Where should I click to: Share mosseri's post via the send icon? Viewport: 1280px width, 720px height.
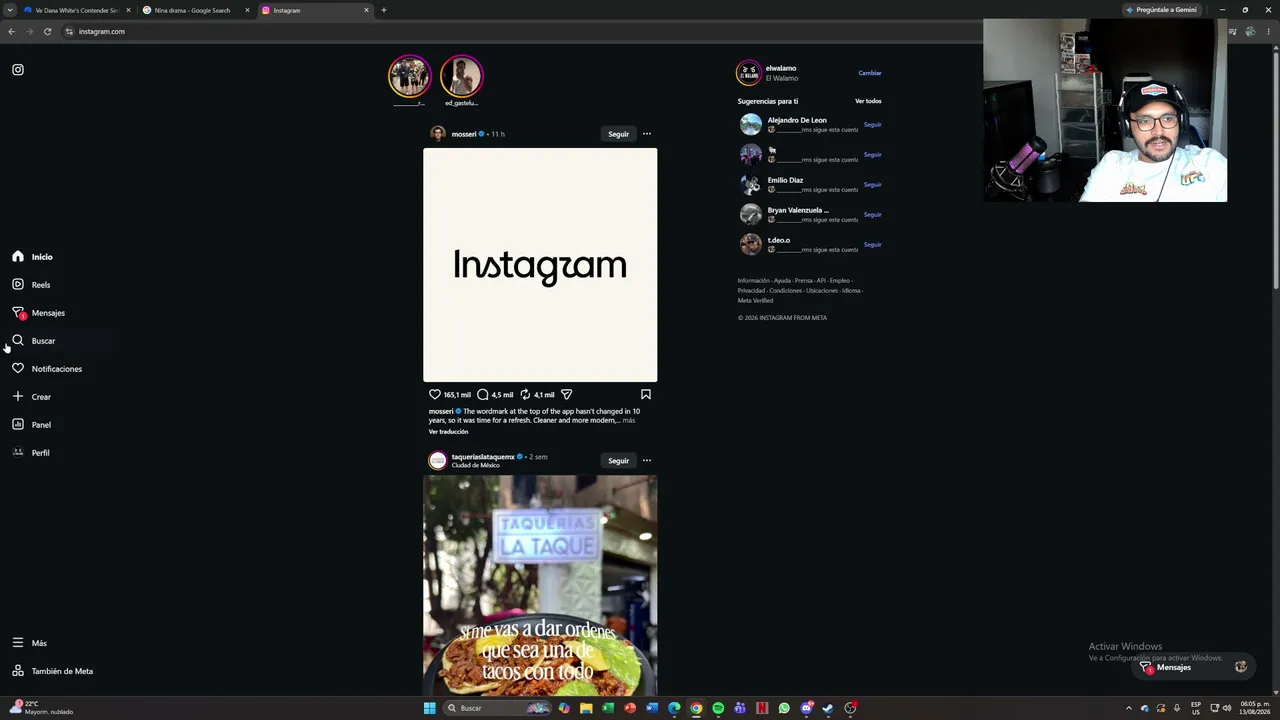566,394
